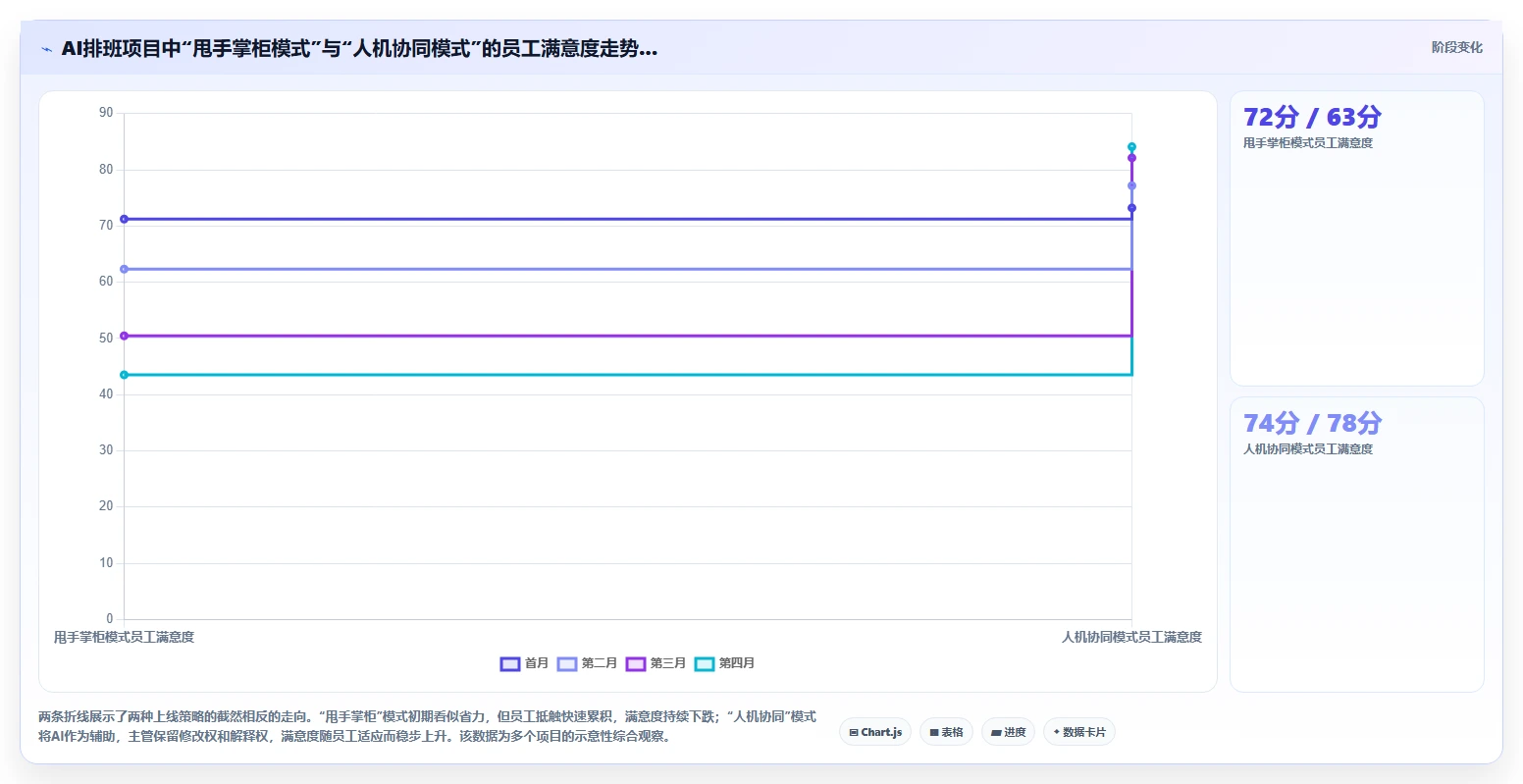Click the 第三月 point on the right side

pos(1131,158)
